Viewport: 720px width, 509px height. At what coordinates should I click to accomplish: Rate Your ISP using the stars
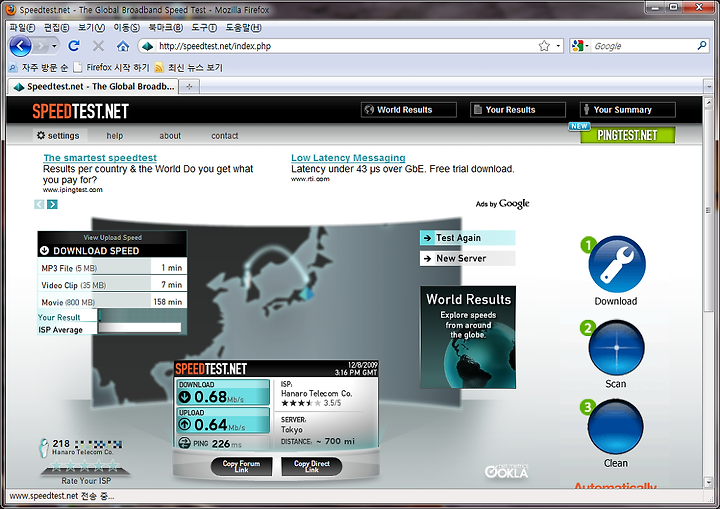(85, 467)
